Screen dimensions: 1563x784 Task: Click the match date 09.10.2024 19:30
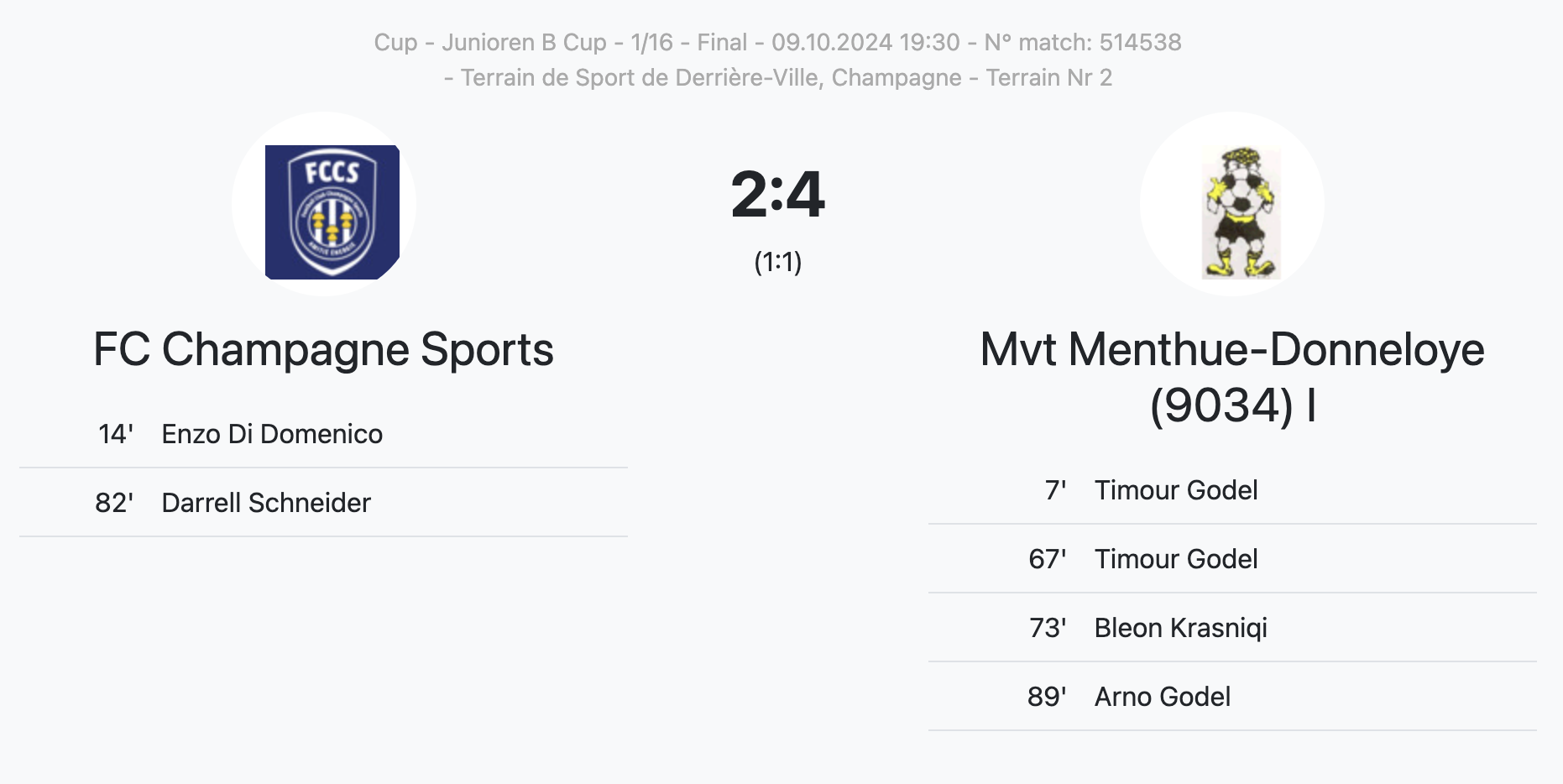click(865, 42)
